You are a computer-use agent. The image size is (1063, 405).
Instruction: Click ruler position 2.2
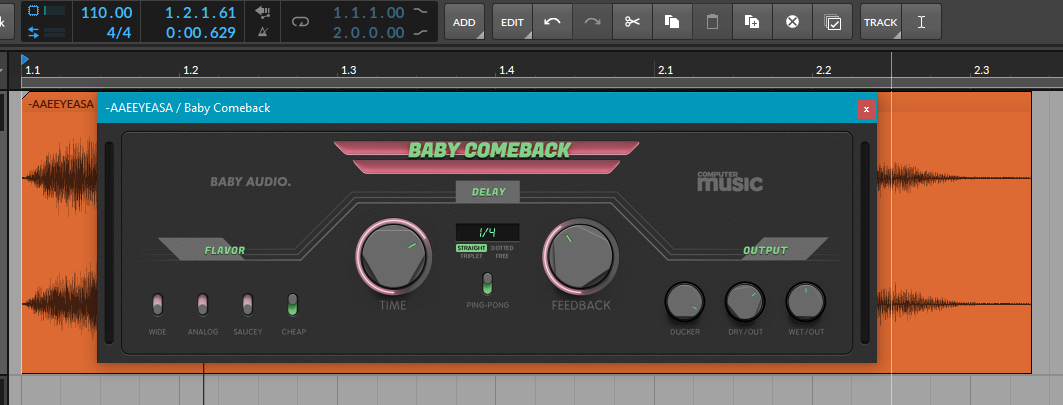tap(824, 70)
